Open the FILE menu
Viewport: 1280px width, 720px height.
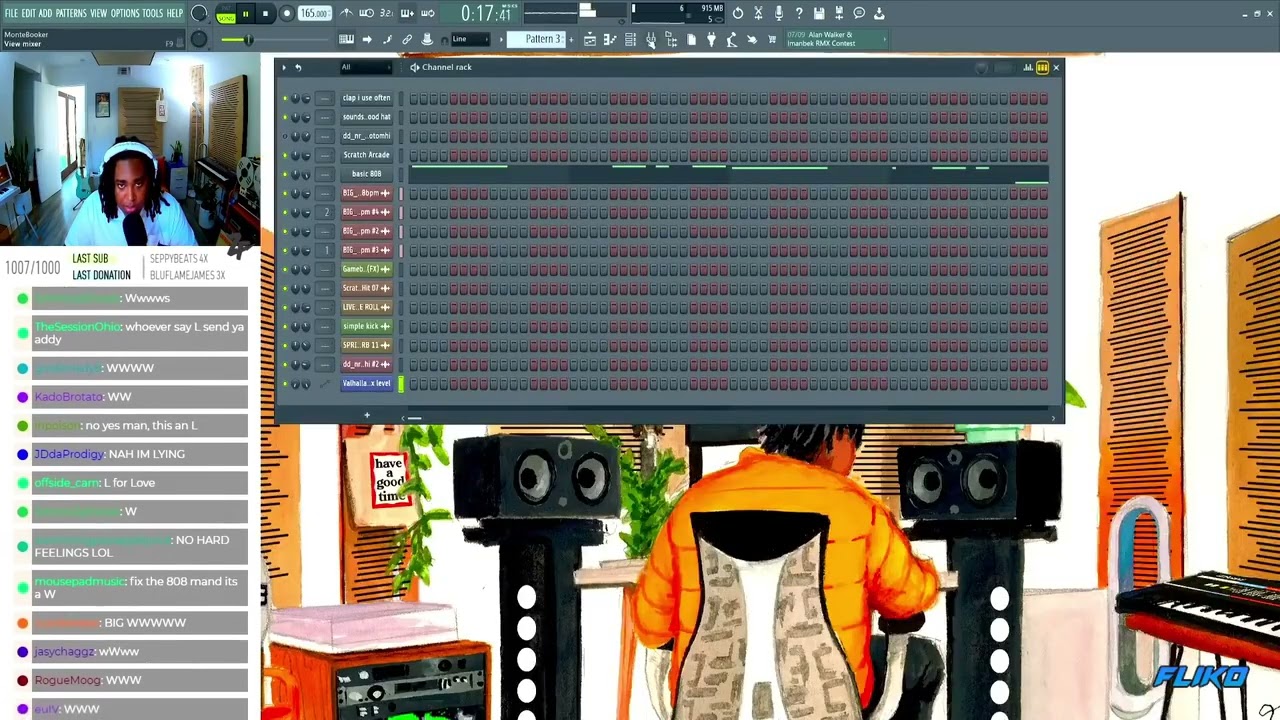pos(11,14)
